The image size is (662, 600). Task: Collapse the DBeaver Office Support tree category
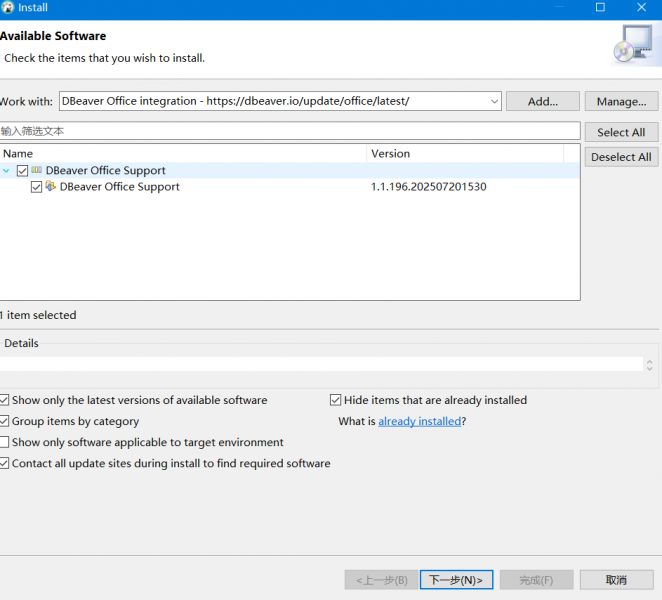(8, 171)
